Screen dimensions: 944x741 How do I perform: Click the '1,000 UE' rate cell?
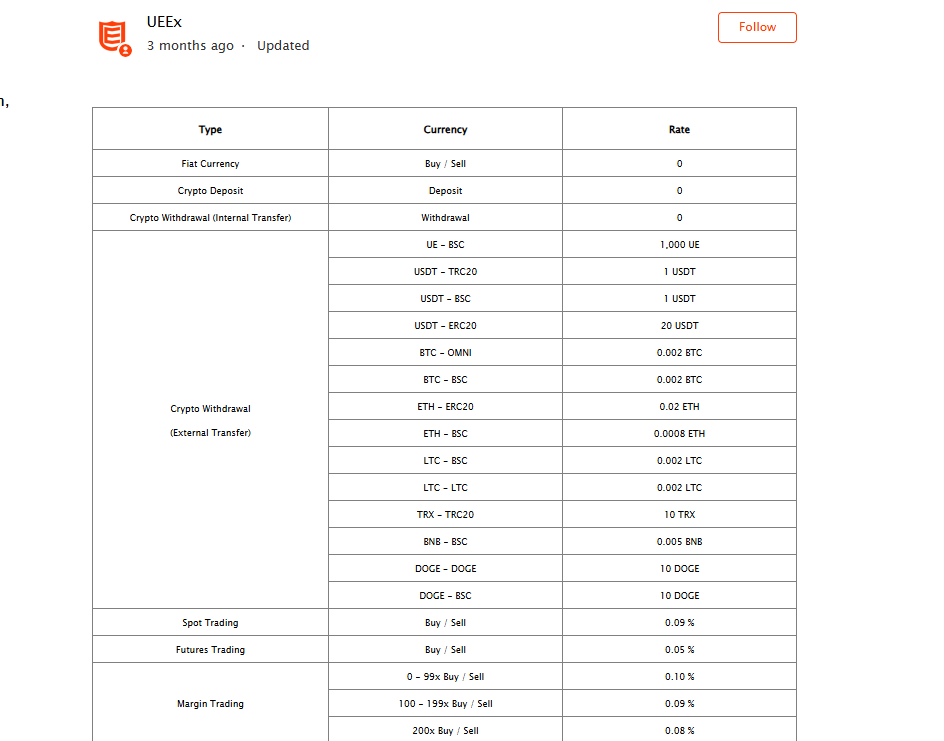(679, 245)
